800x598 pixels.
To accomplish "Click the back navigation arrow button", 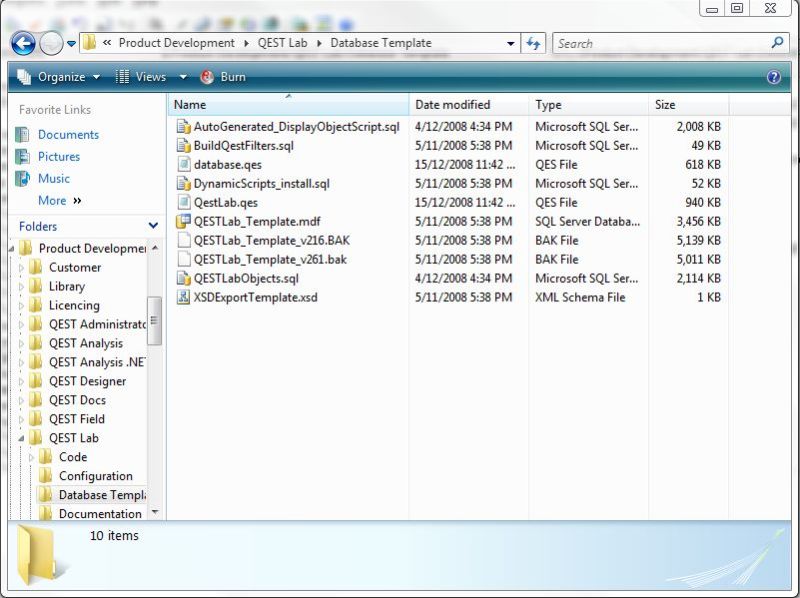I will (23, 43).
